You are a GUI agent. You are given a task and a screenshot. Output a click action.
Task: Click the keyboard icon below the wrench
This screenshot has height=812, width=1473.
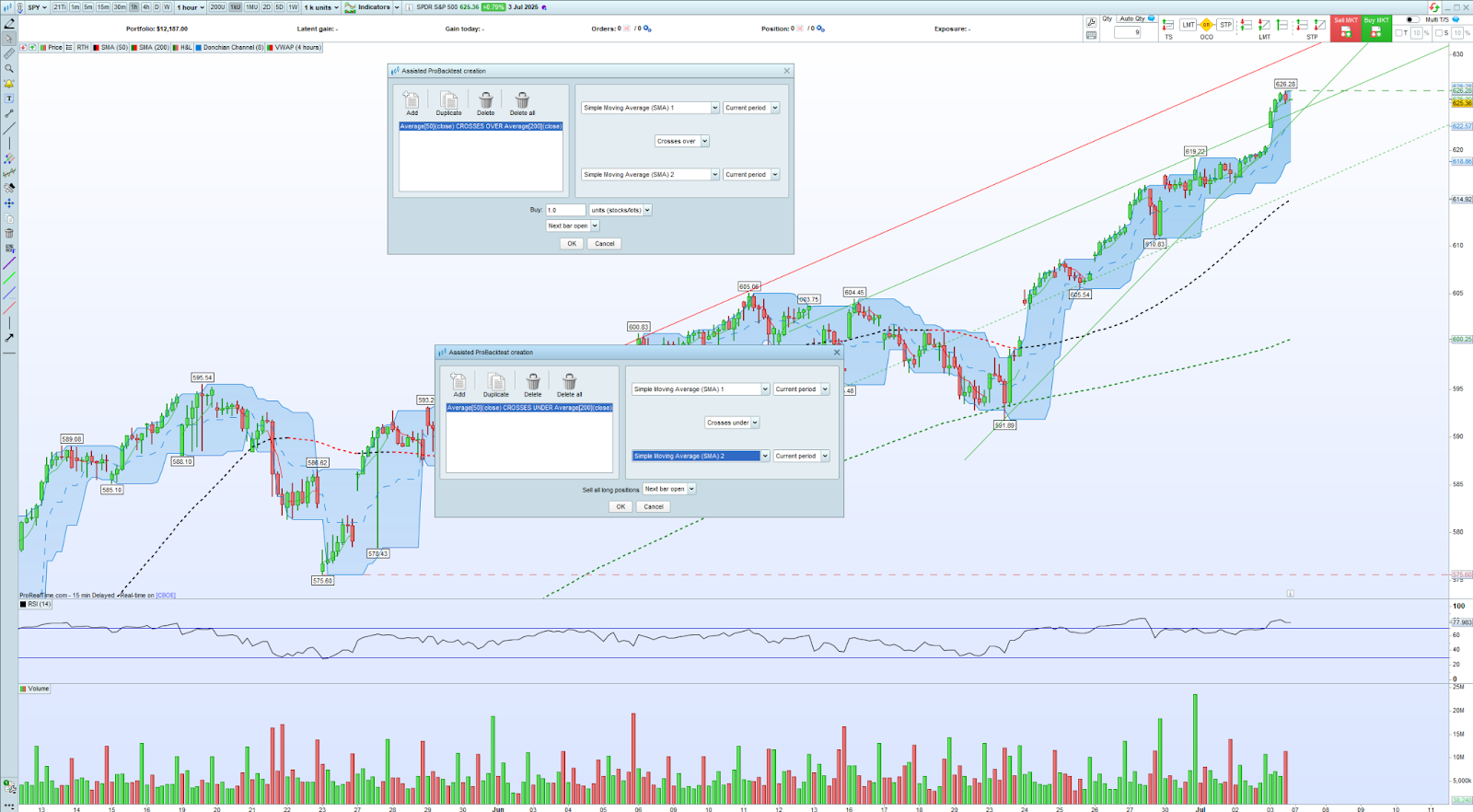[x=1092, y=35]
